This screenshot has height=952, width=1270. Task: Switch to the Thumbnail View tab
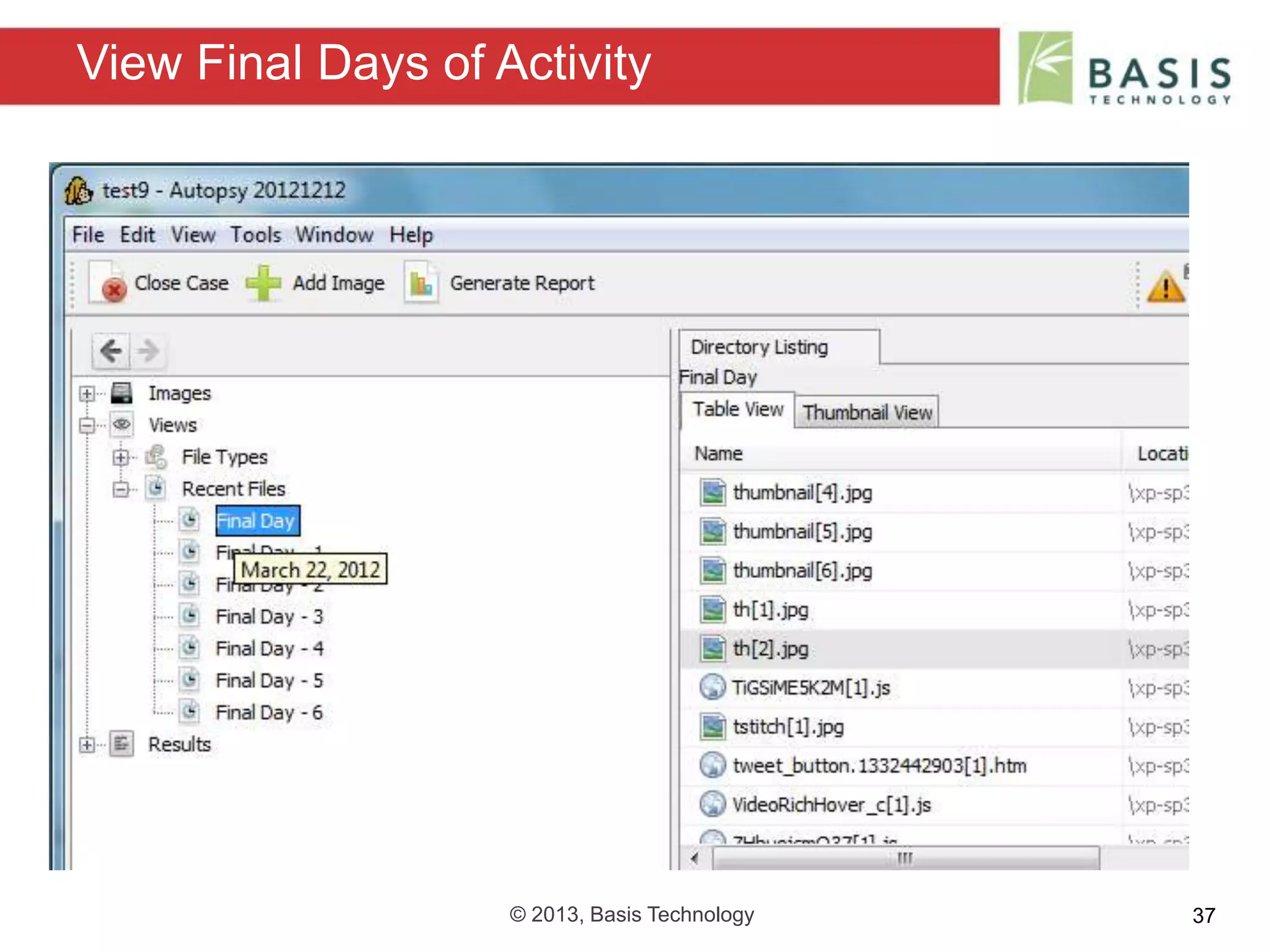pos(867,412)
